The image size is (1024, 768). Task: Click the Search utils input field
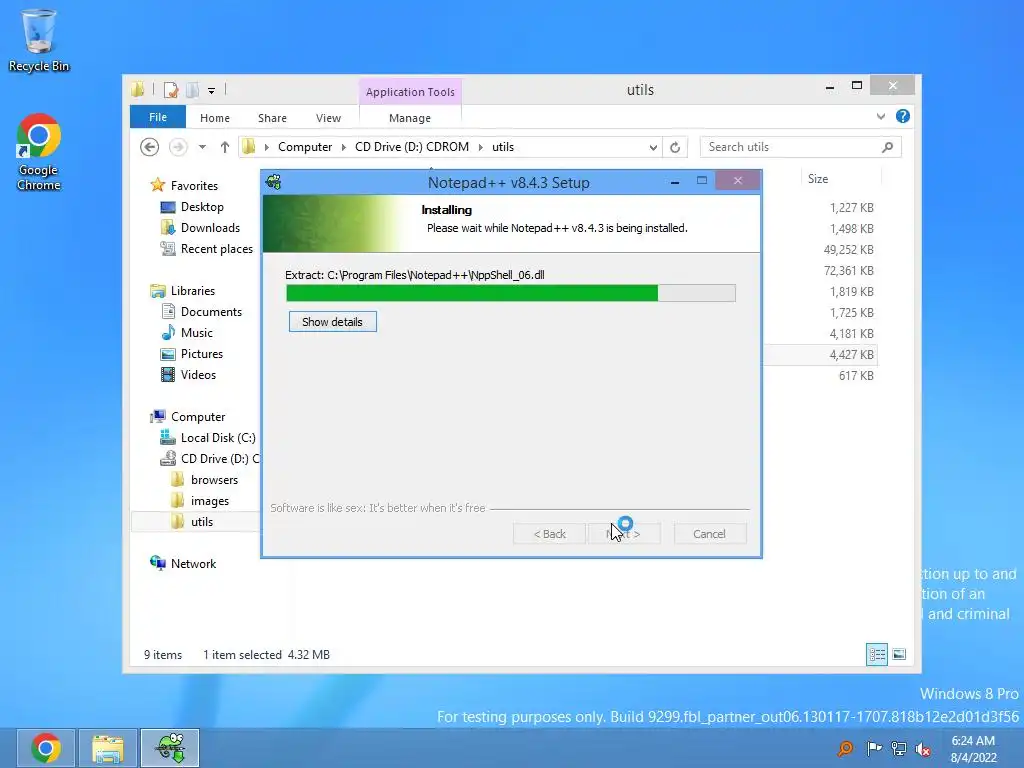tap(791, 147)
